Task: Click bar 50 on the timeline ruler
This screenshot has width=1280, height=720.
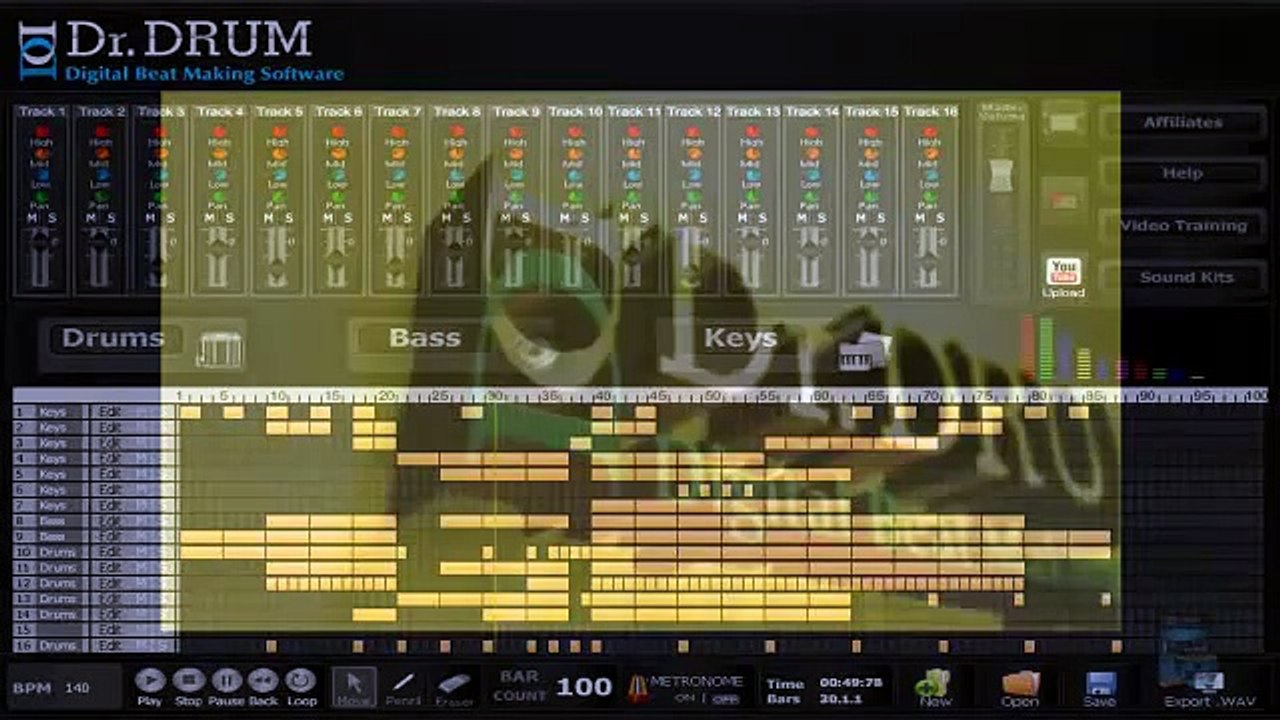Action: point(712,396)
